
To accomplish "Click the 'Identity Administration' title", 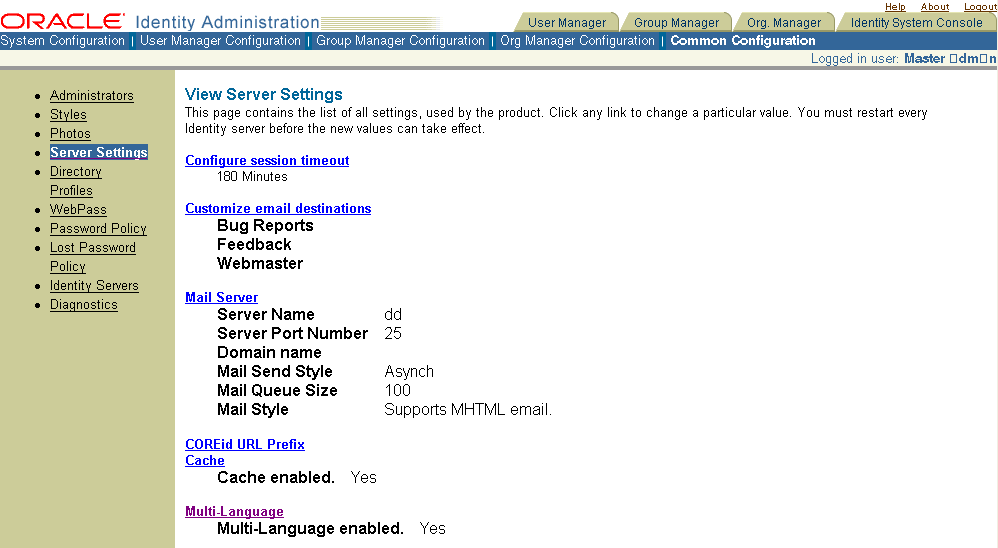I will (x=227, y=22).
